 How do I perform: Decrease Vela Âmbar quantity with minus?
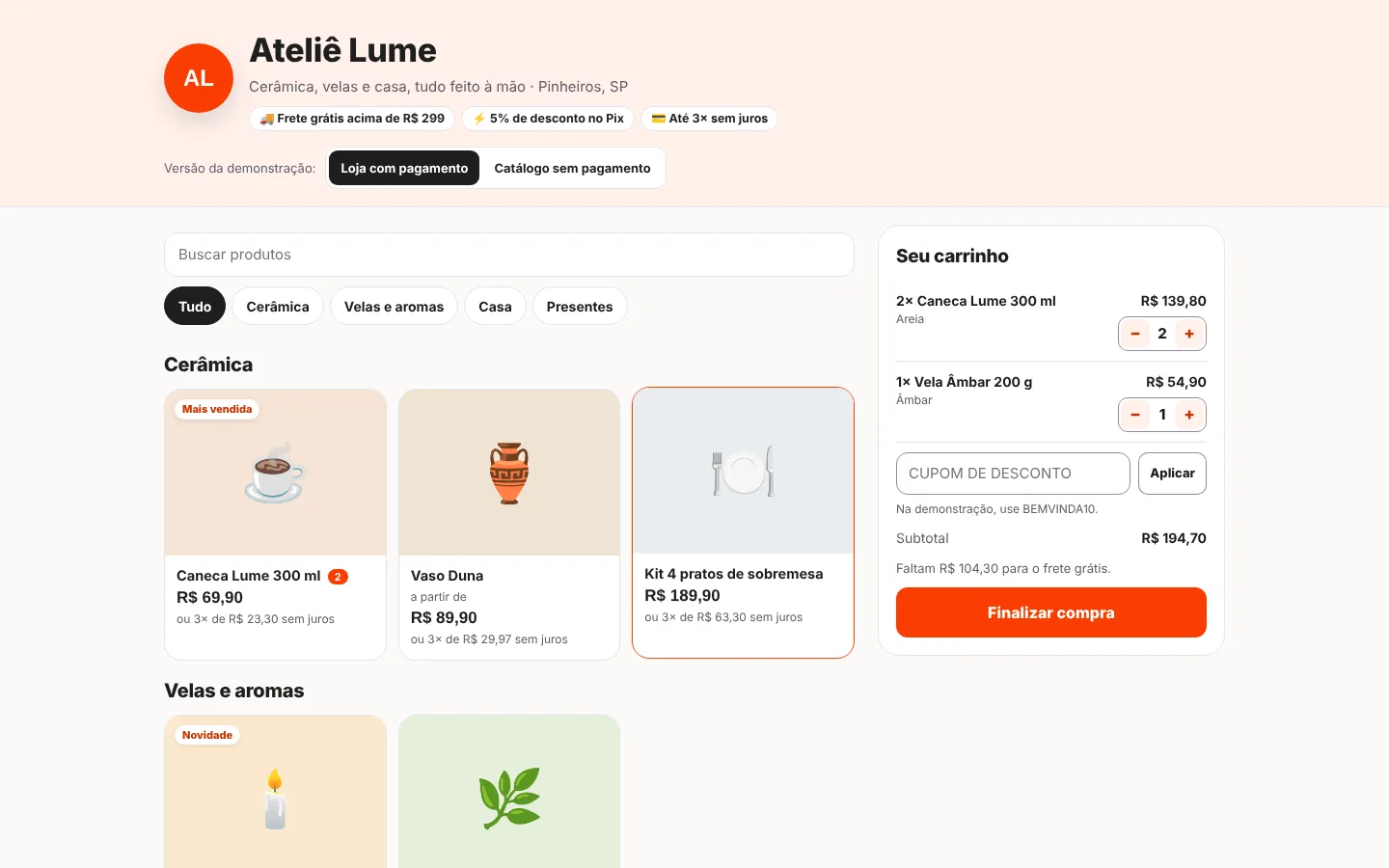(x=1135, y=415)
